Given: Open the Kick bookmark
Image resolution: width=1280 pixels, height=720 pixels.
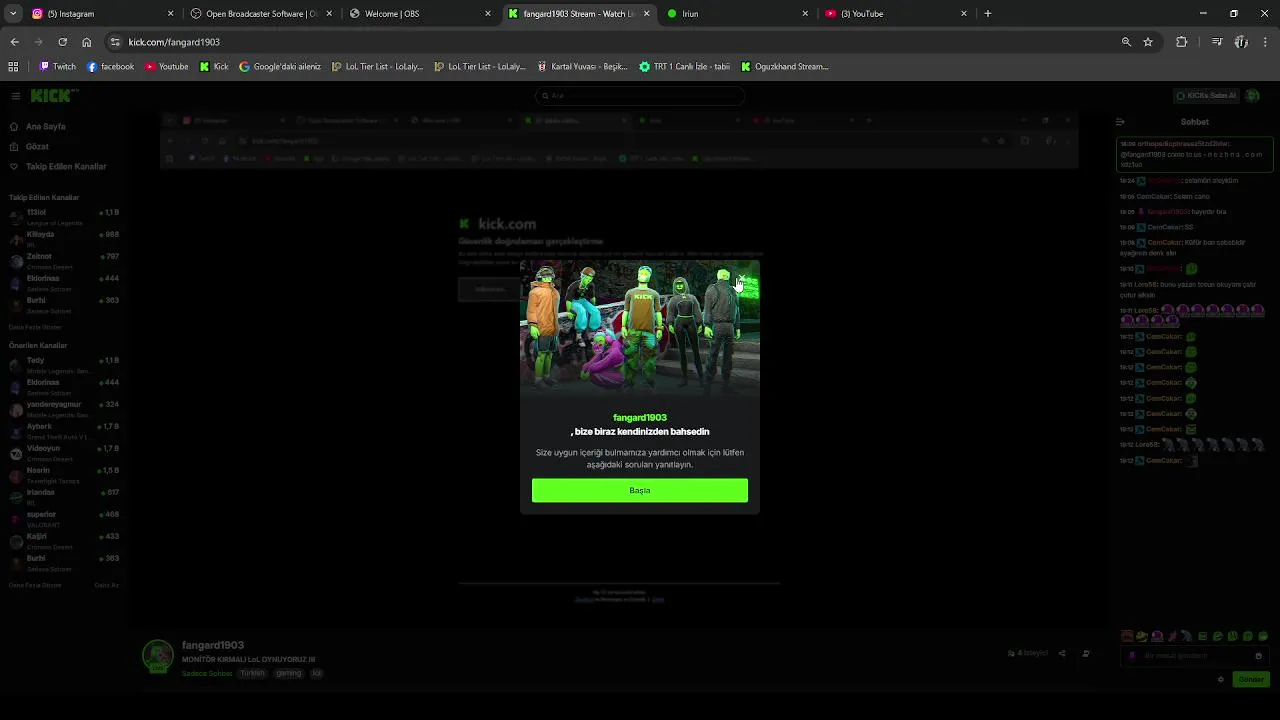Looking at the screenshot, I should coord(214,67).
